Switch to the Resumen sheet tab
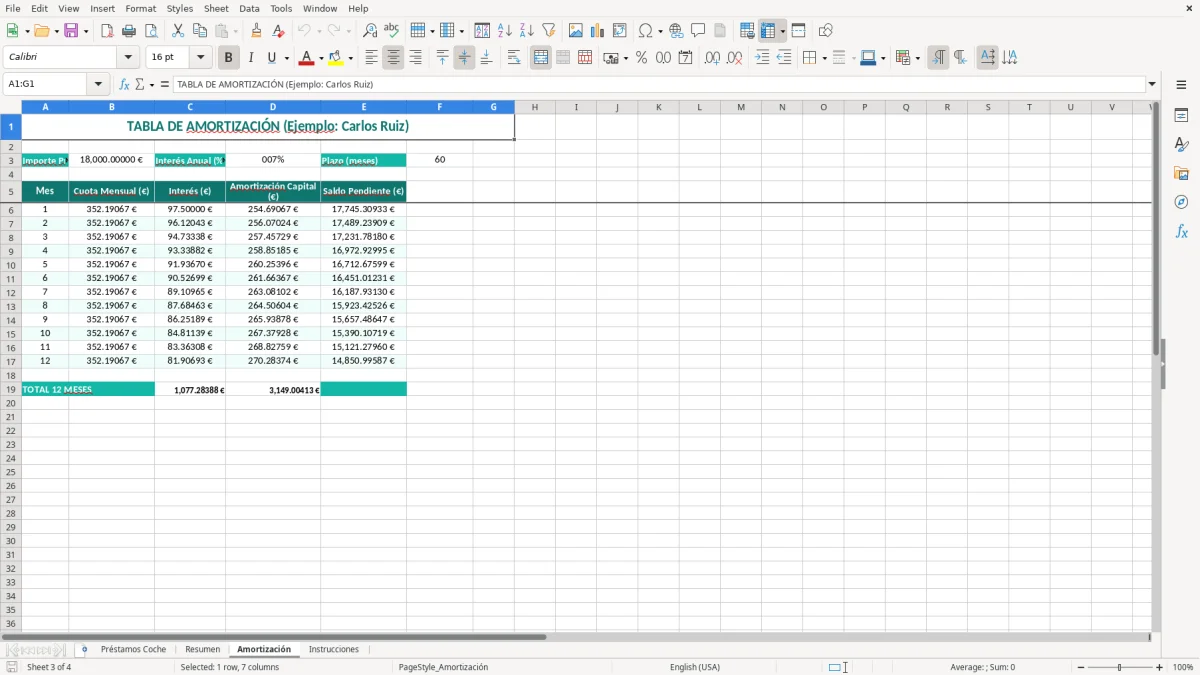 (203, 649)
